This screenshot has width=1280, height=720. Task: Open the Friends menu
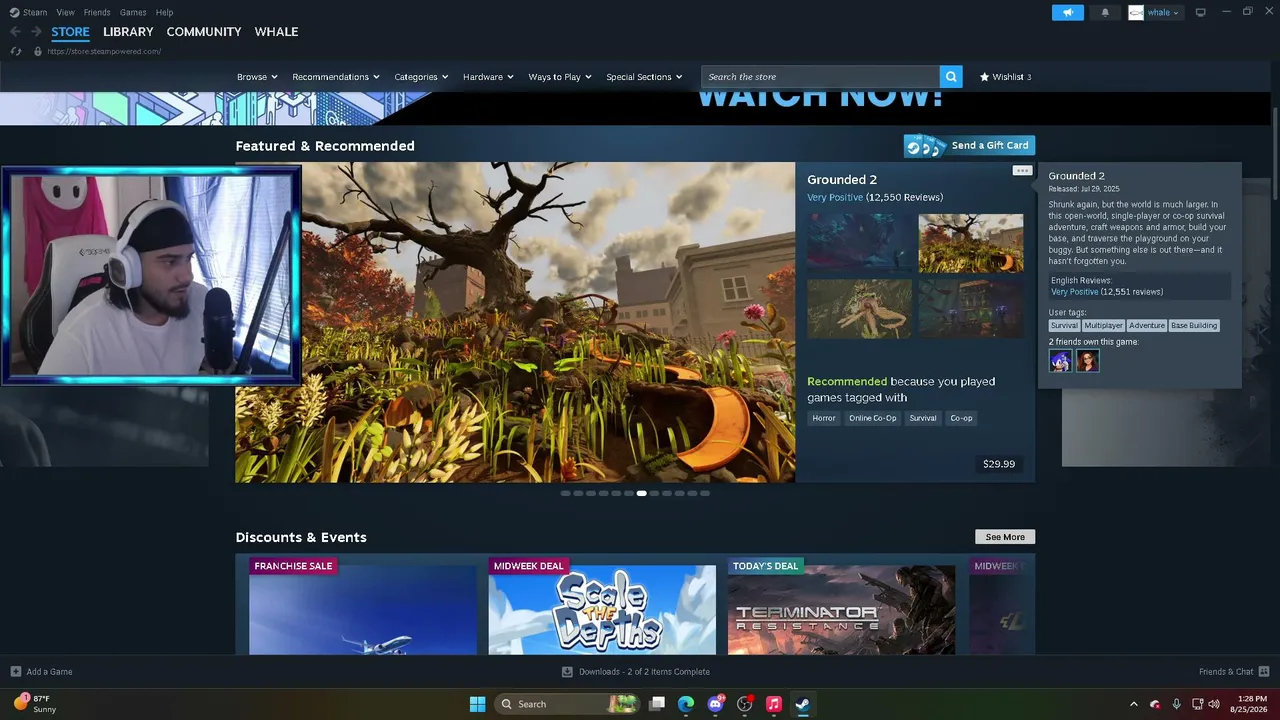[97, 12]
